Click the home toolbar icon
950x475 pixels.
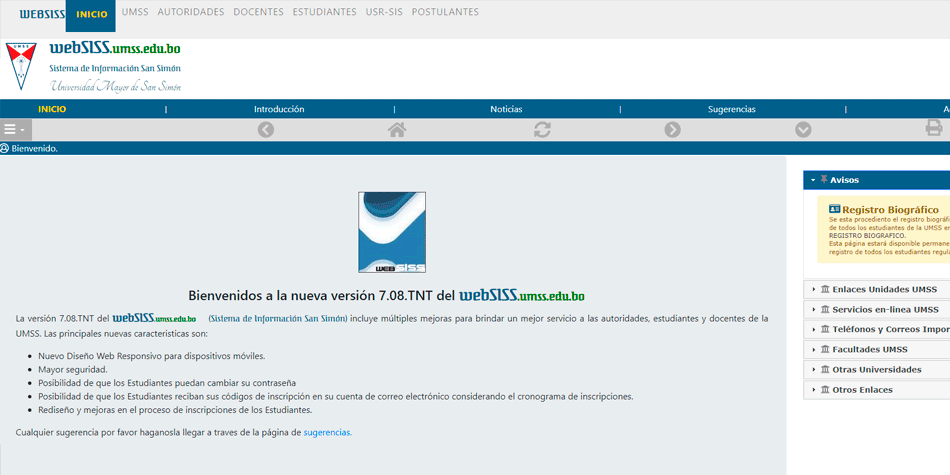397,130
